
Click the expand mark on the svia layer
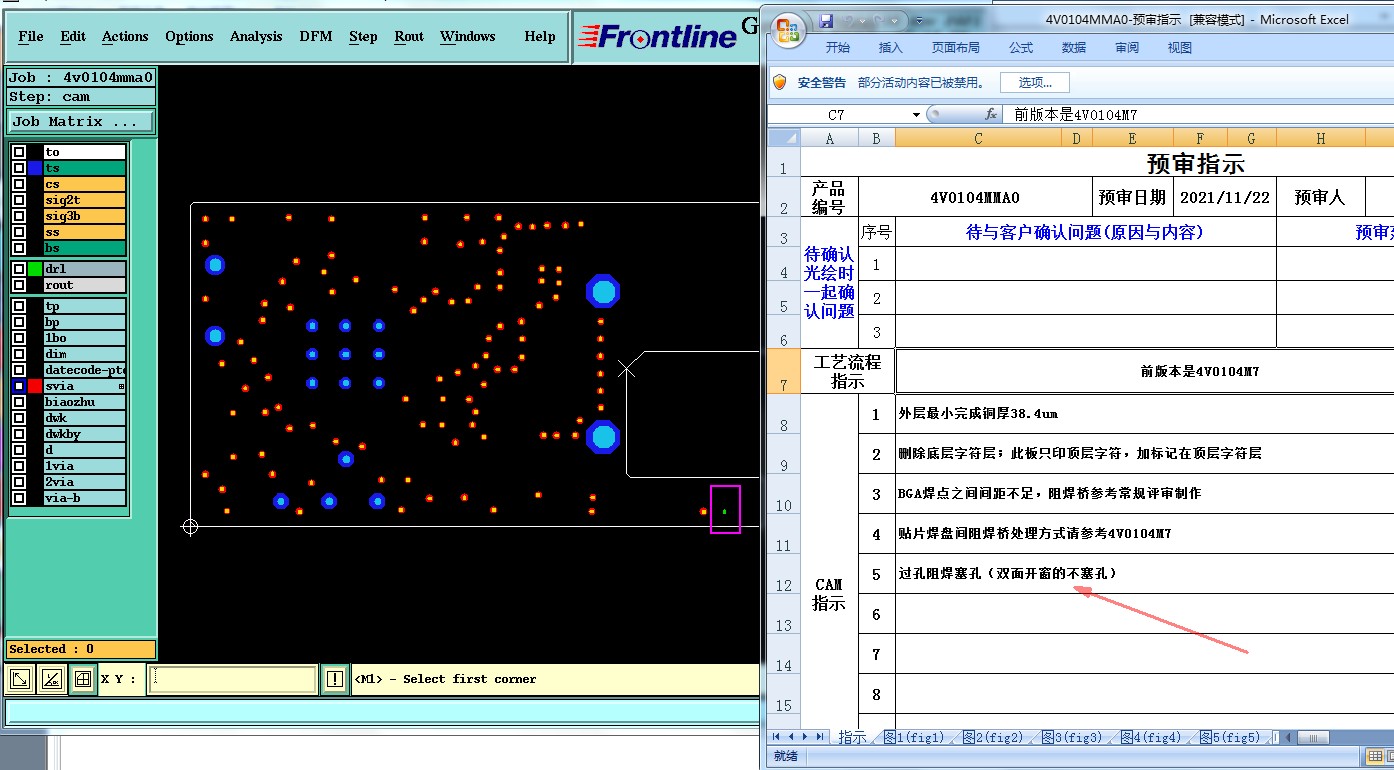121,386
